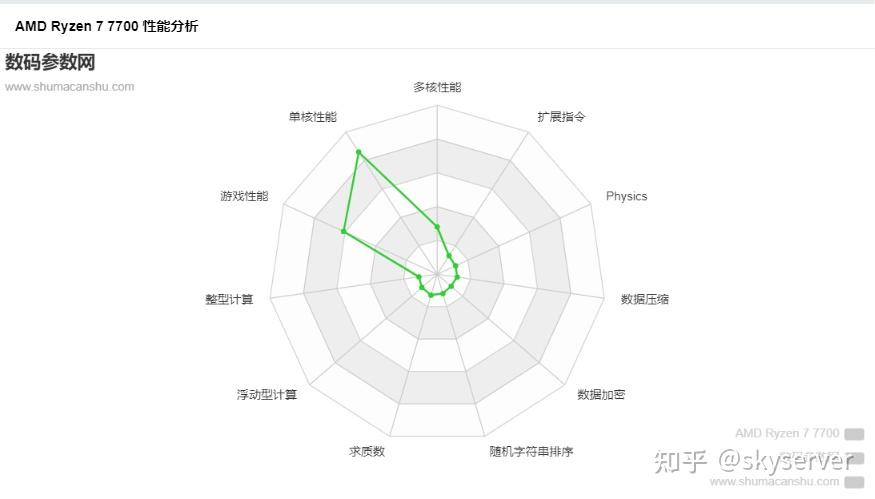Select the 求质数 axis label
875x499 pixels.
pos(367,451)
